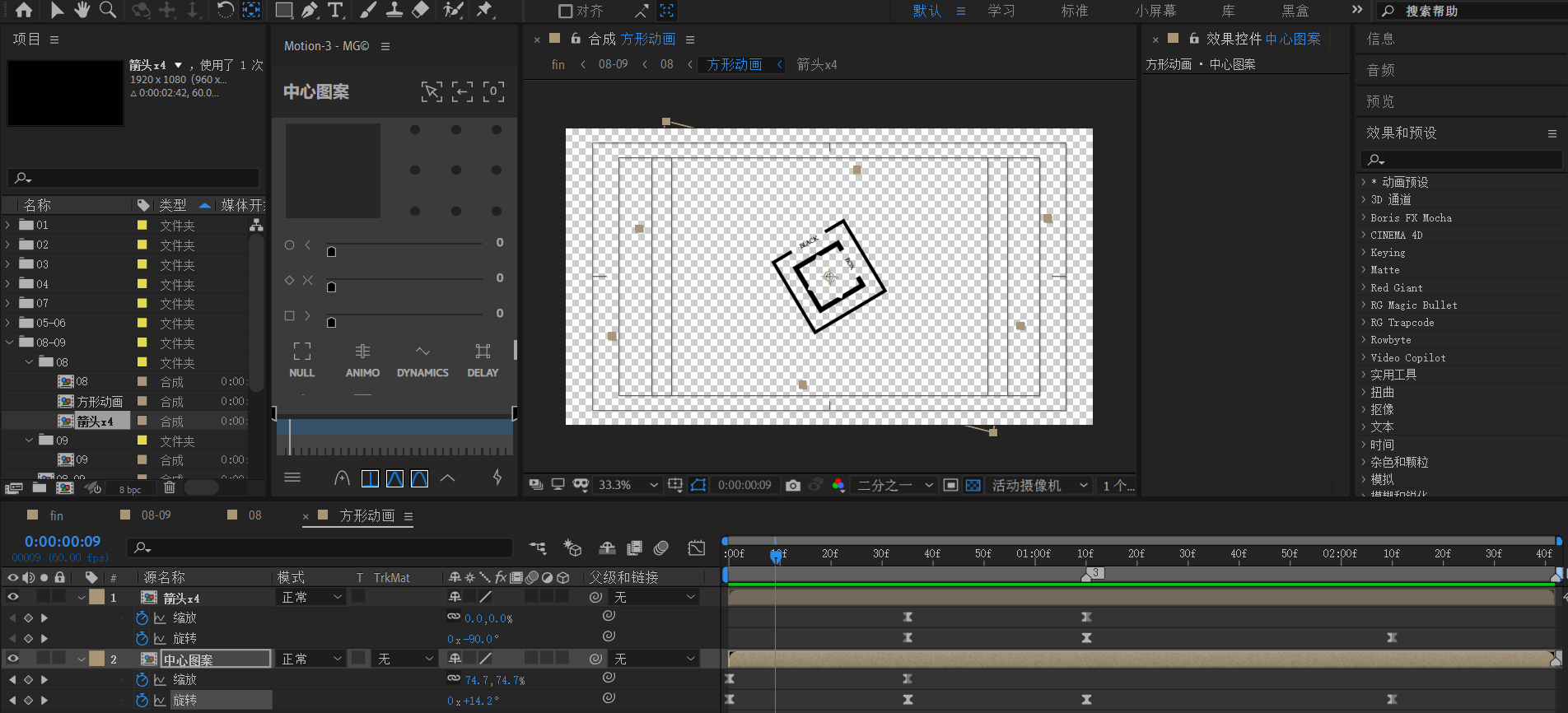1568x713 pixels.
Task: Toggle the transparency grid icon in viewer
Action: [x=973, y=485]
